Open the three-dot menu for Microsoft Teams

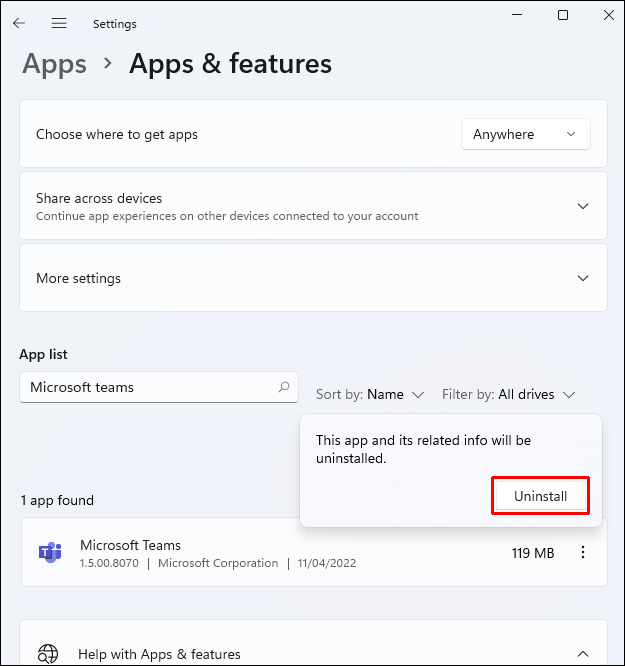(584, 552)
